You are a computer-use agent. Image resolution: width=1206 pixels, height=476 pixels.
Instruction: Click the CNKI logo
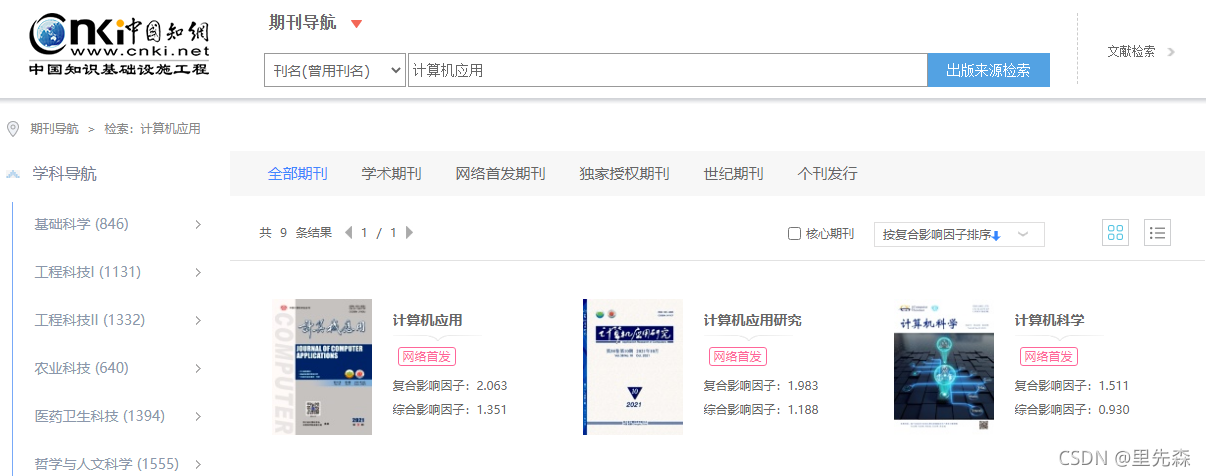point(120,45)
